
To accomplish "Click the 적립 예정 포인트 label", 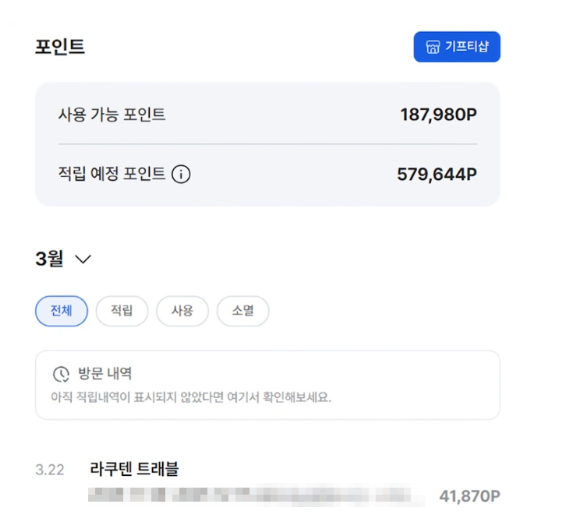I will tap(111, 174).
